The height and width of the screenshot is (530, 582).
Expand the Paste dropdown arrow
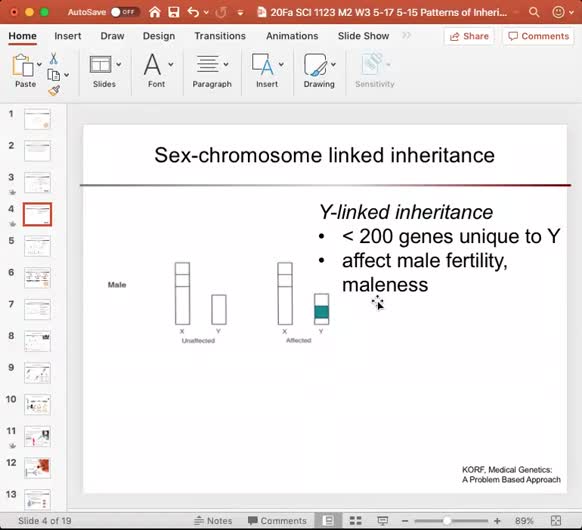39,64
